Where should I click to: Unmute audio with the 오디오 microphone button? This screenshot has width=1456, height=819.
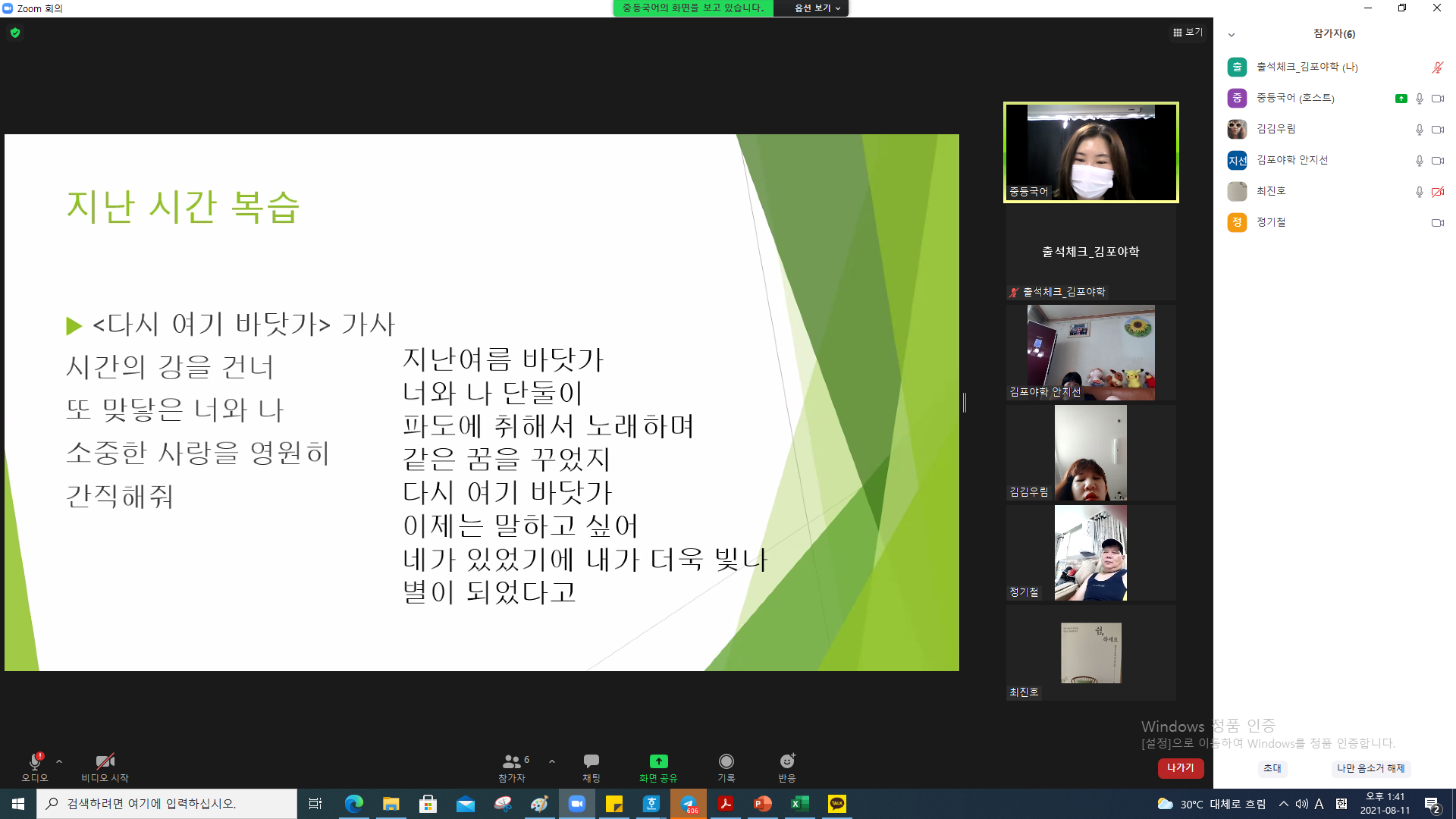[x=35, y=766]
